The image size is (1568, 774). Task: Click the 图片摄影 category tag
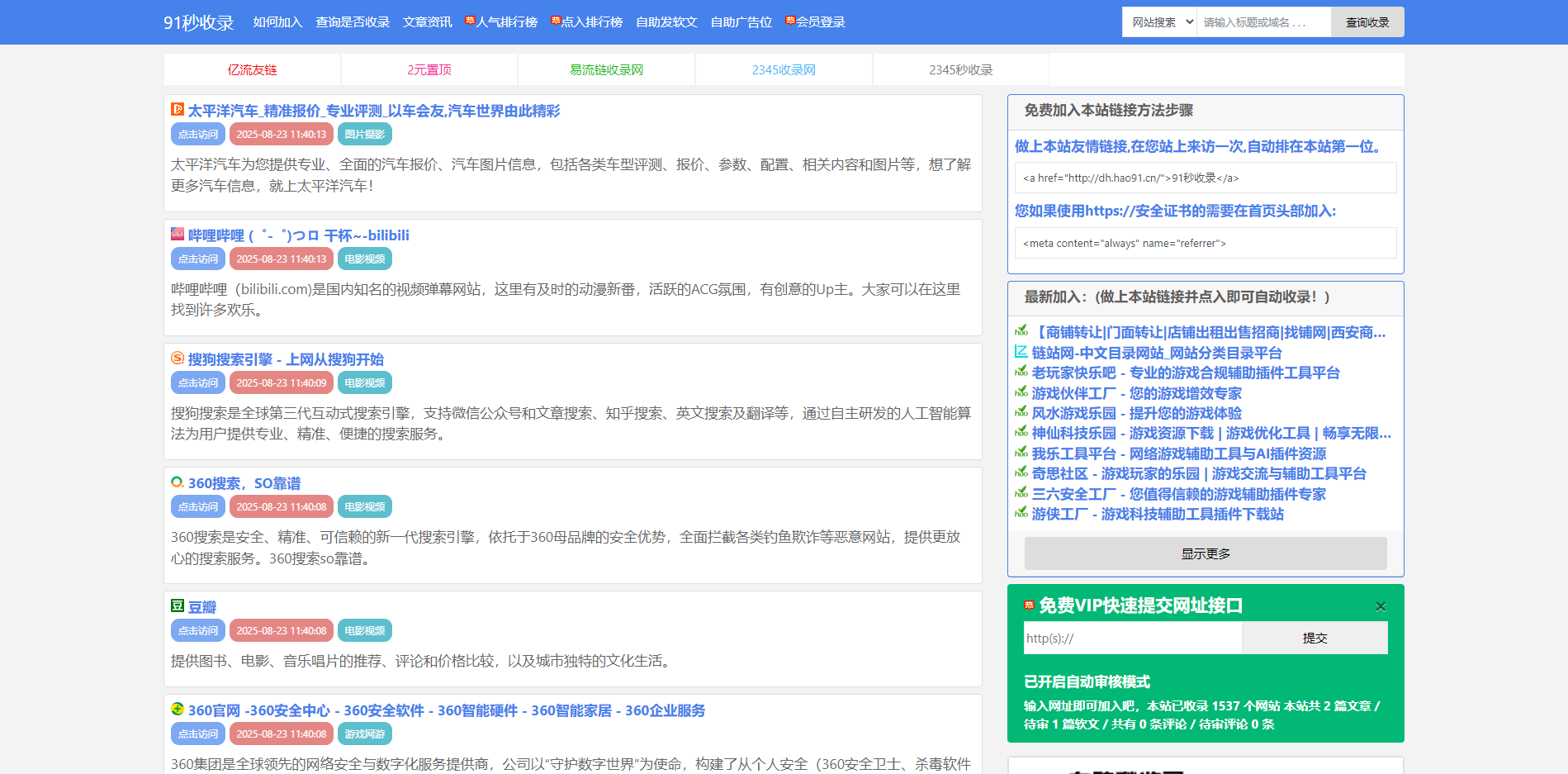(365, 134)
